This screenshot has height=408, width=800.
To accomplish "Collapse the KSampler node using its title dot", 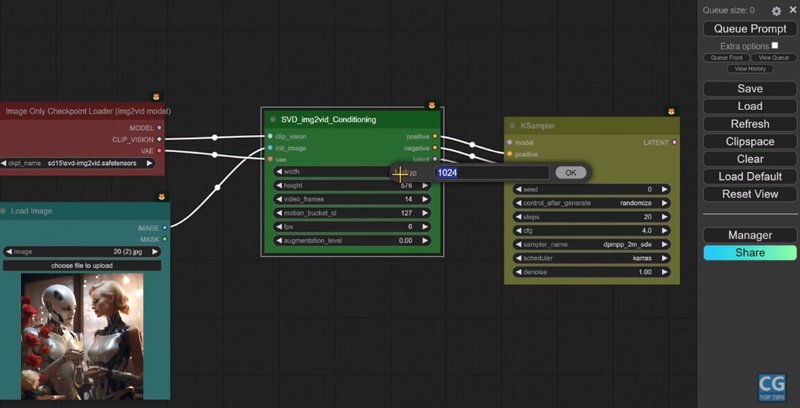I will (512, 126).
